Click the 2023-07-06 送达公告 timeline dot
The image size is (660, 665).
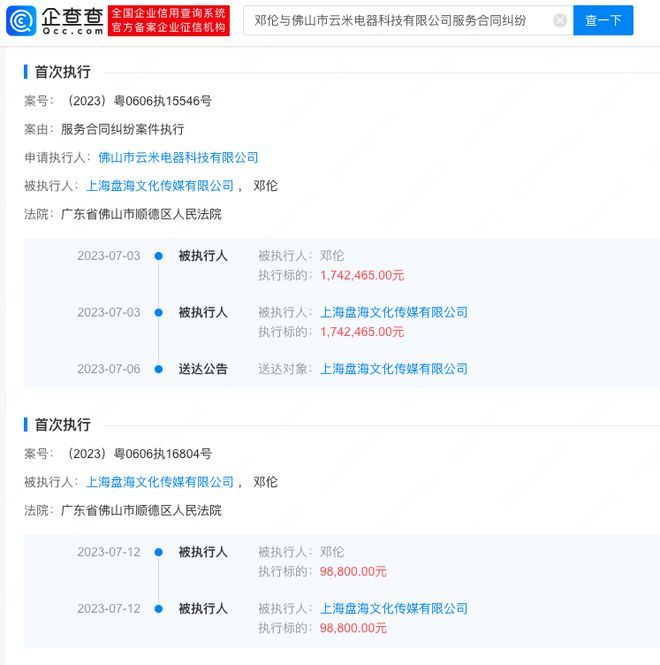coord(159,369)
